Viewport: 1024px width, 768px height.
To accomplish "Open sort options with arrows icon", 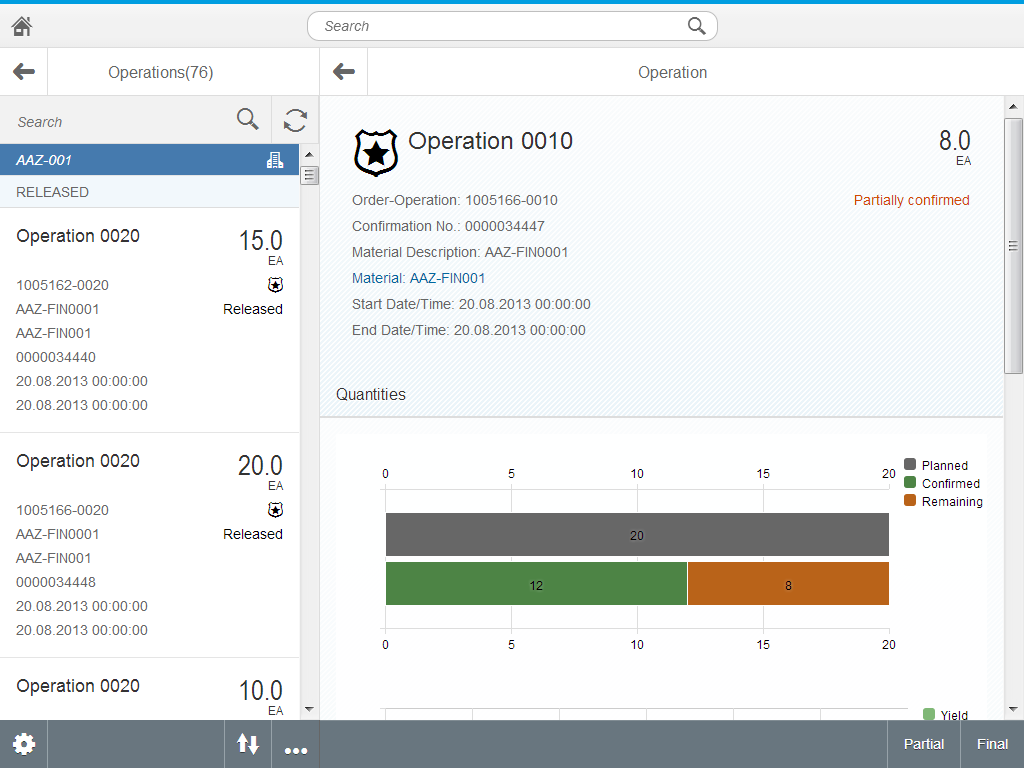I will tap(248, 744).
